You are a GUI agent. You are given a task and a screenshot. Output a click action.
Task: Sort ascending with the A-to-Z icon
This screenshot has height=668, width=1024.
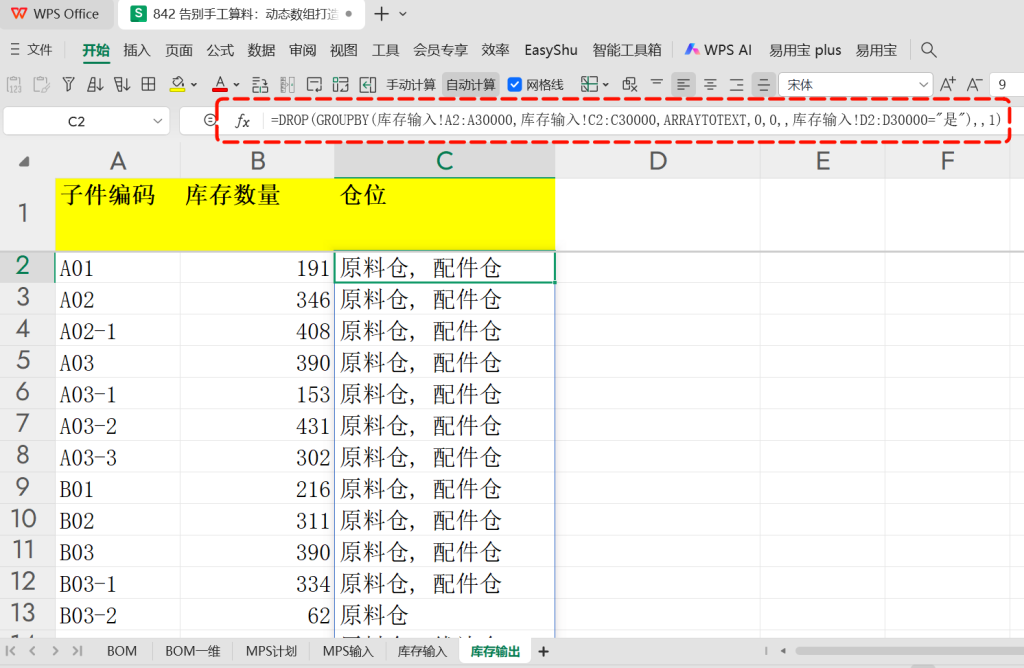95,84
